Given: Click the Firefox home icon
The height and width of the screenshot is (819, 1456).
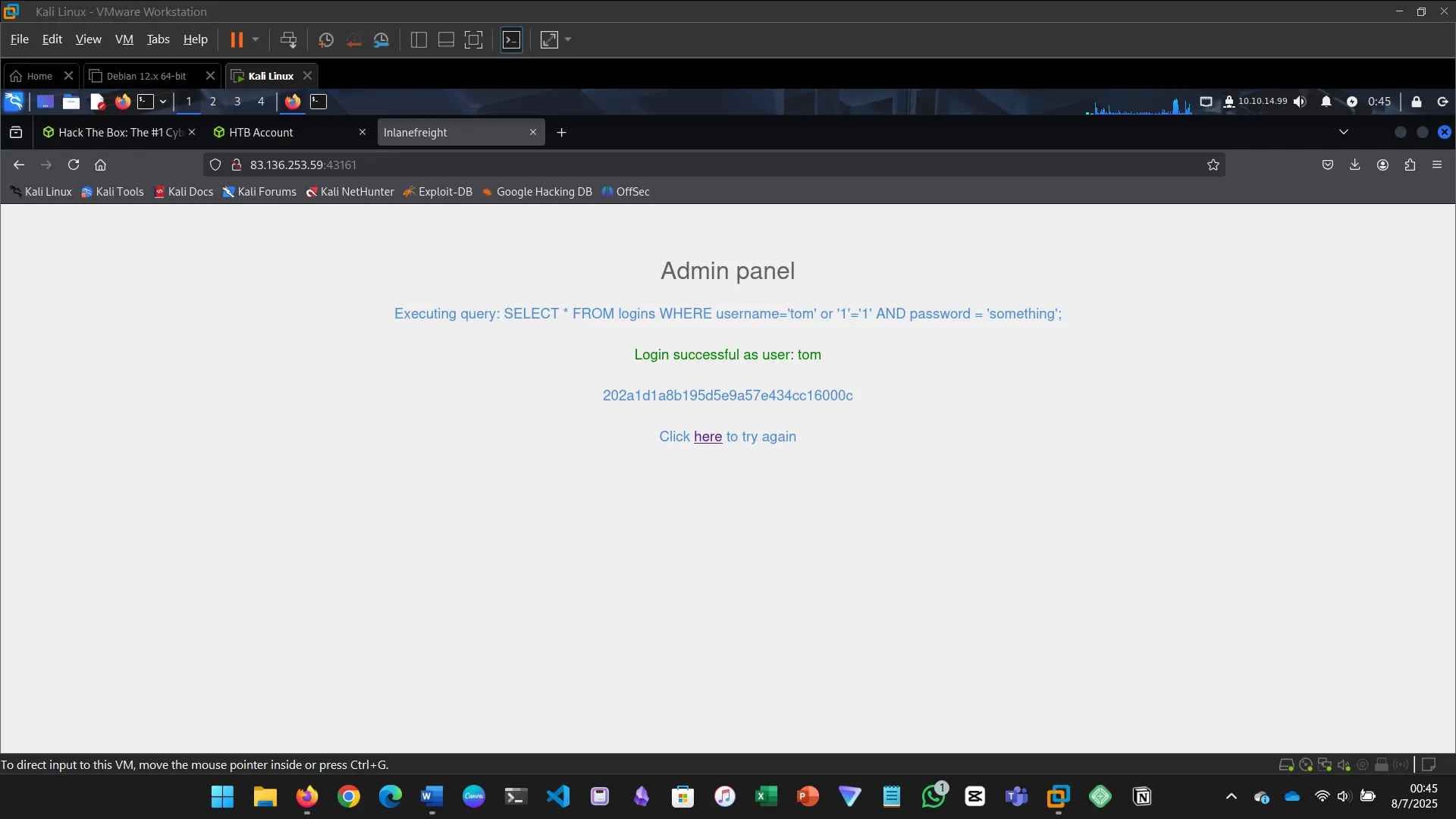Looking at the screenshot, I should 100,165.
